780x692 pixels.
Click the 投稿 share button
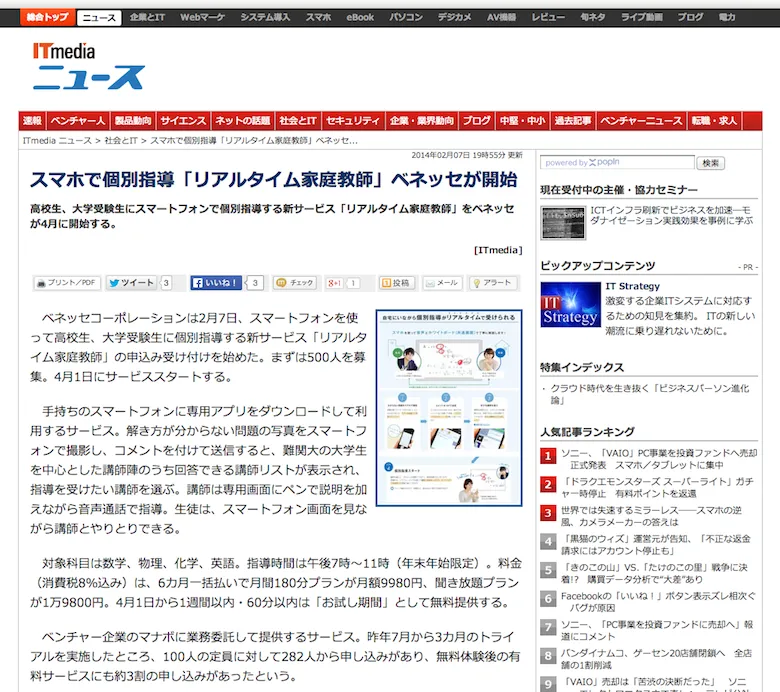pyautogui.click(x=395, y=283)
